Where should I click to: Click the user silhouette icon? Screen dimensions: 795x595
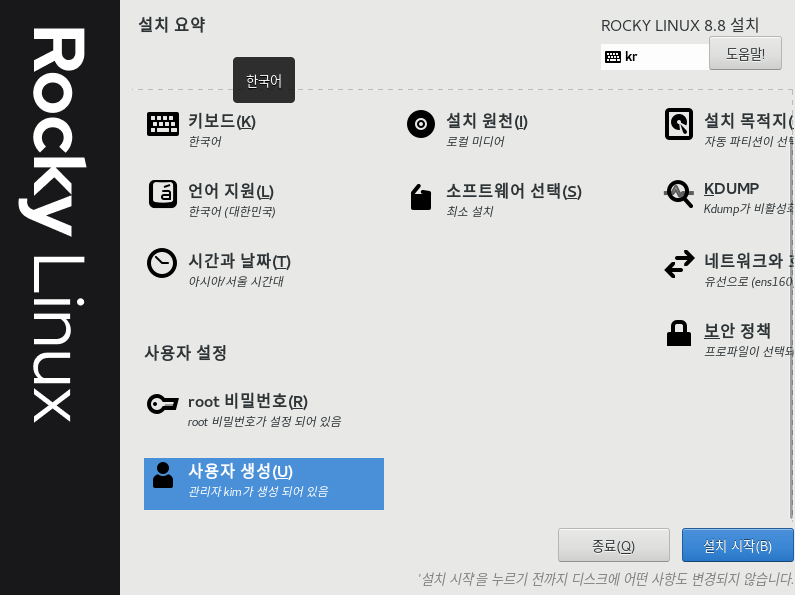pyautogui.click(x=163, y=475)
